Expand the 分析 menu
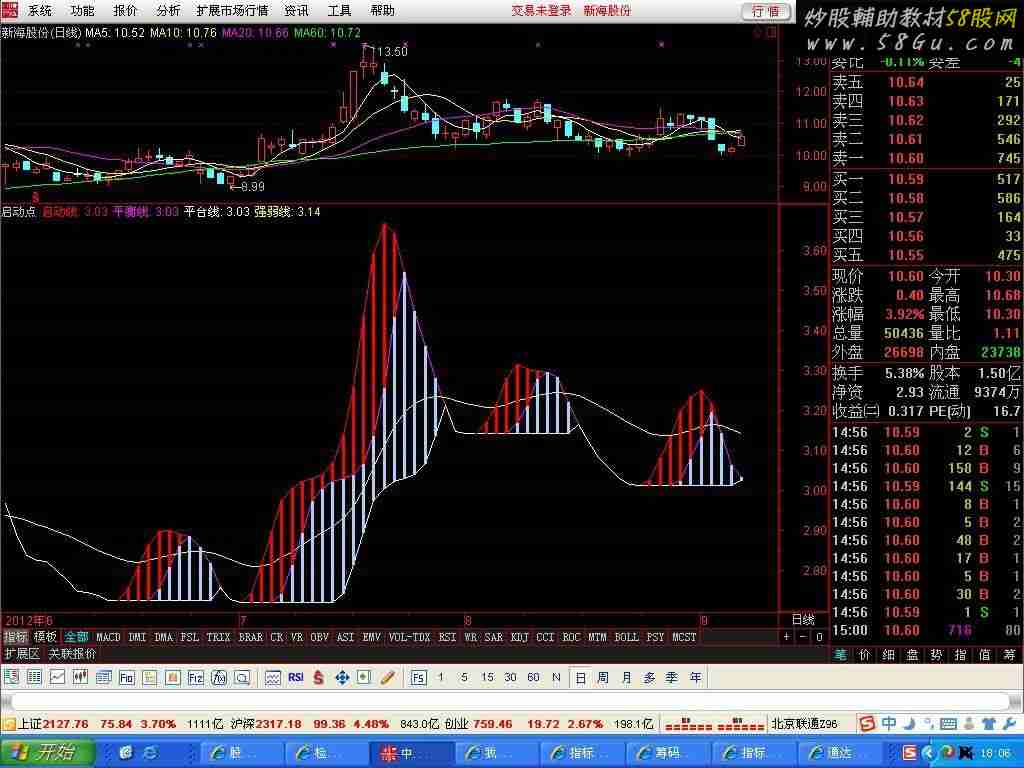The image size is (1024, 768). coord(168,11)
